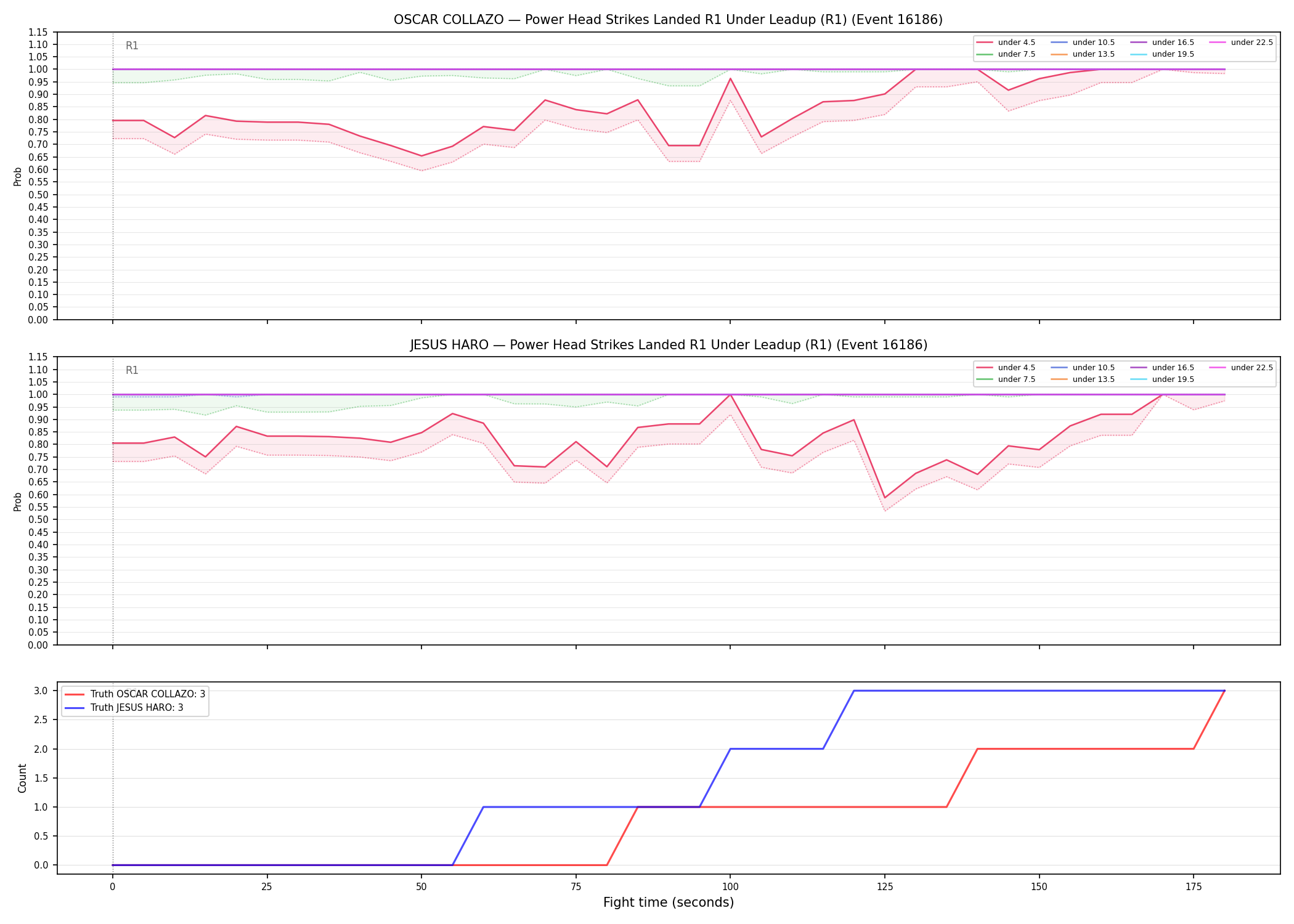Select 'under 10.5' in Oscar Collazo legend
Screen dimensions: 1294x924
click(1083, 43)
